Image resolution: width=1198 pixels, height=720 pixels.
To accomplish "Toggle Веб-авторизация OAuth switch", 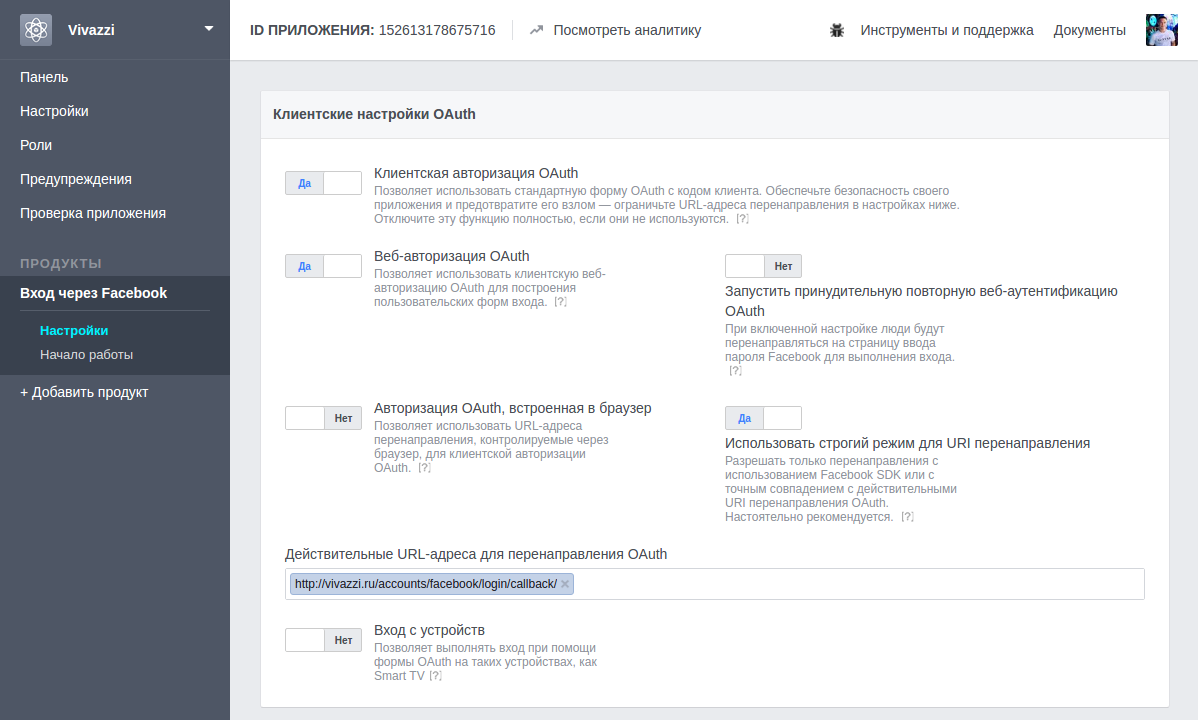I will click(323, 266).
